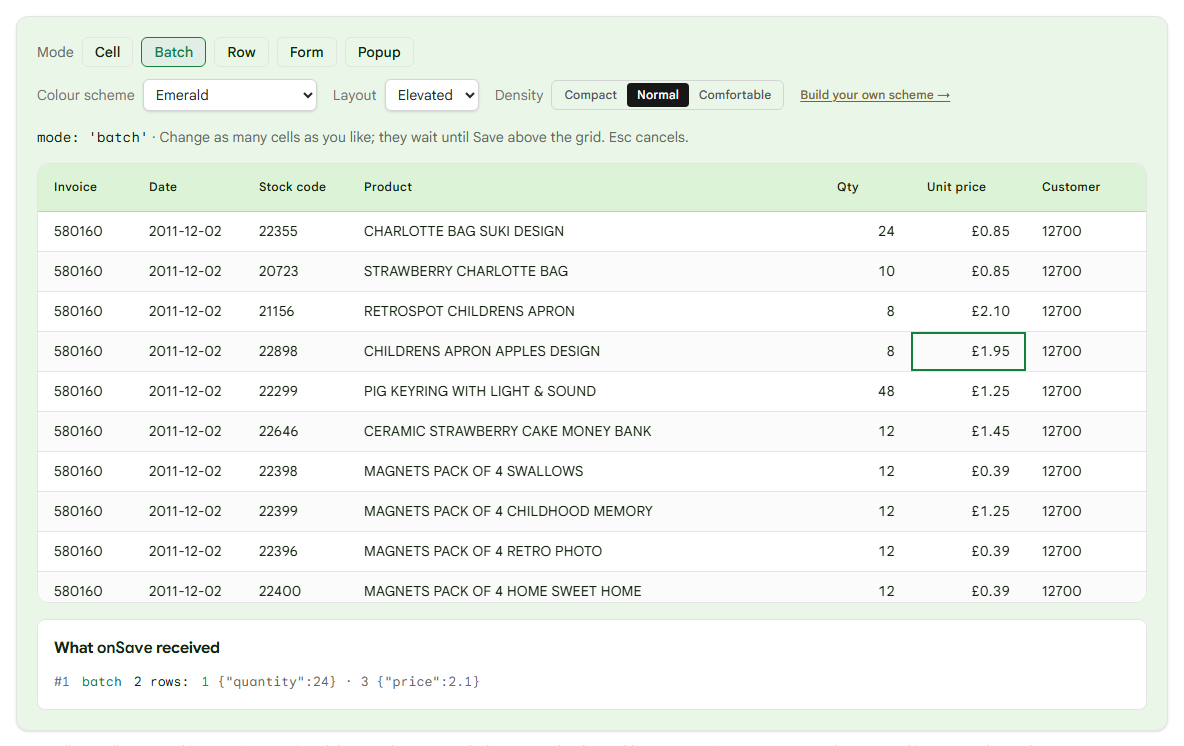The height and width of the screenshot is (746, 1184).
Task: Click the #1 batch onSave log entry
Action: click(x=267, y=682)
